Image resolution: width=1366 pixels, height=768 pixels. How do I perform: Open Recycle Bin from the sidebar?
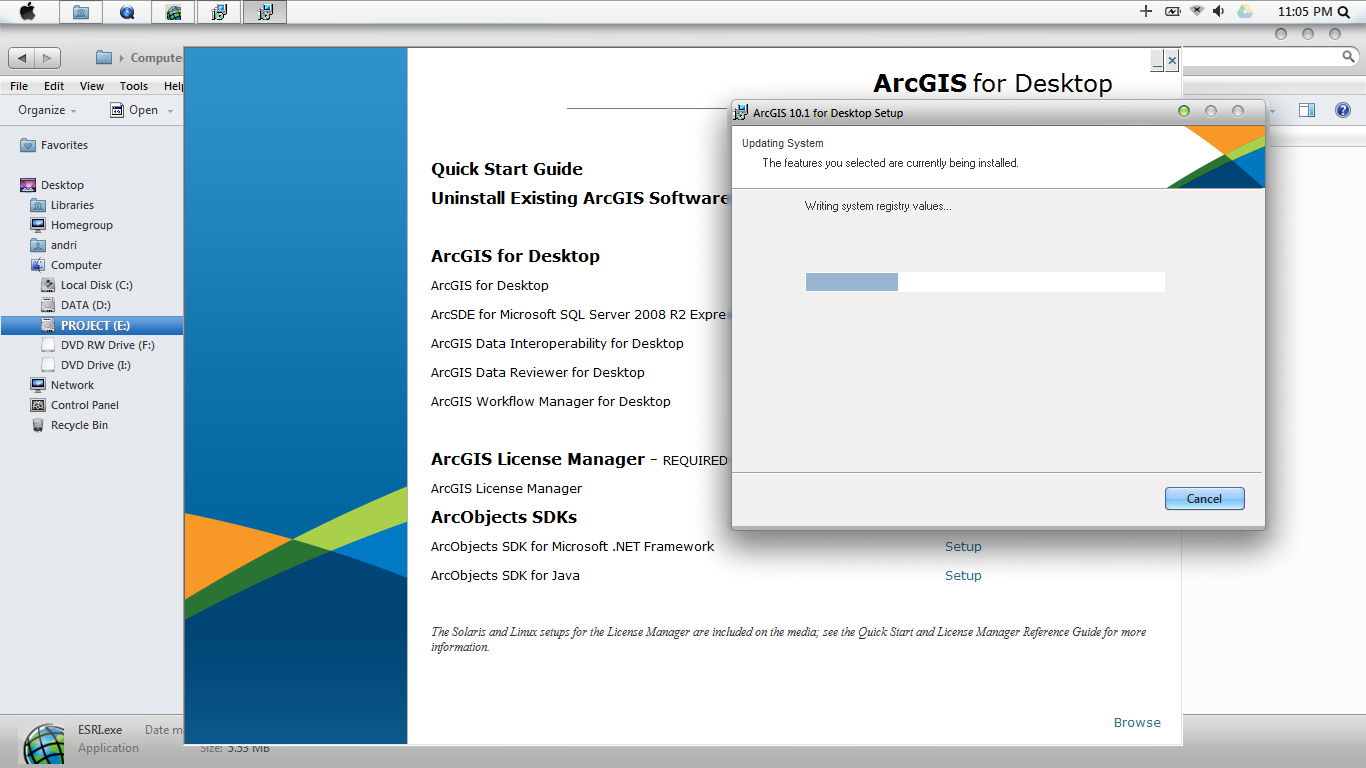pyautogui.click(x=79, y=425)
